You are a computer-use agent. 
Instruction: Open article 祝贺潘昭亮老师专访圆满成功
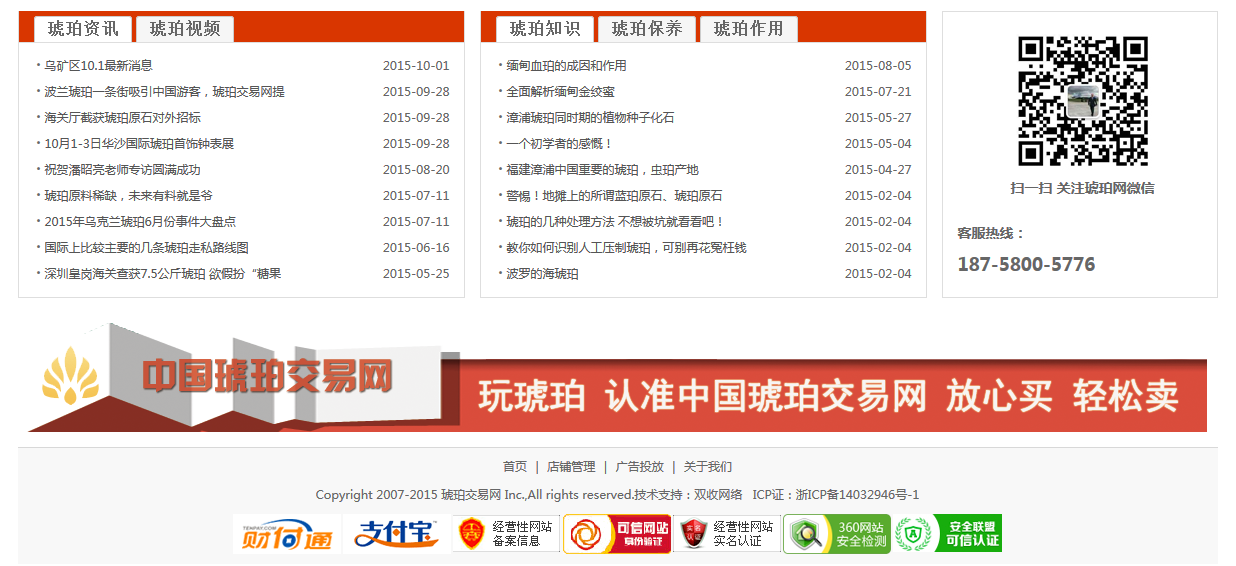point(122,170)
